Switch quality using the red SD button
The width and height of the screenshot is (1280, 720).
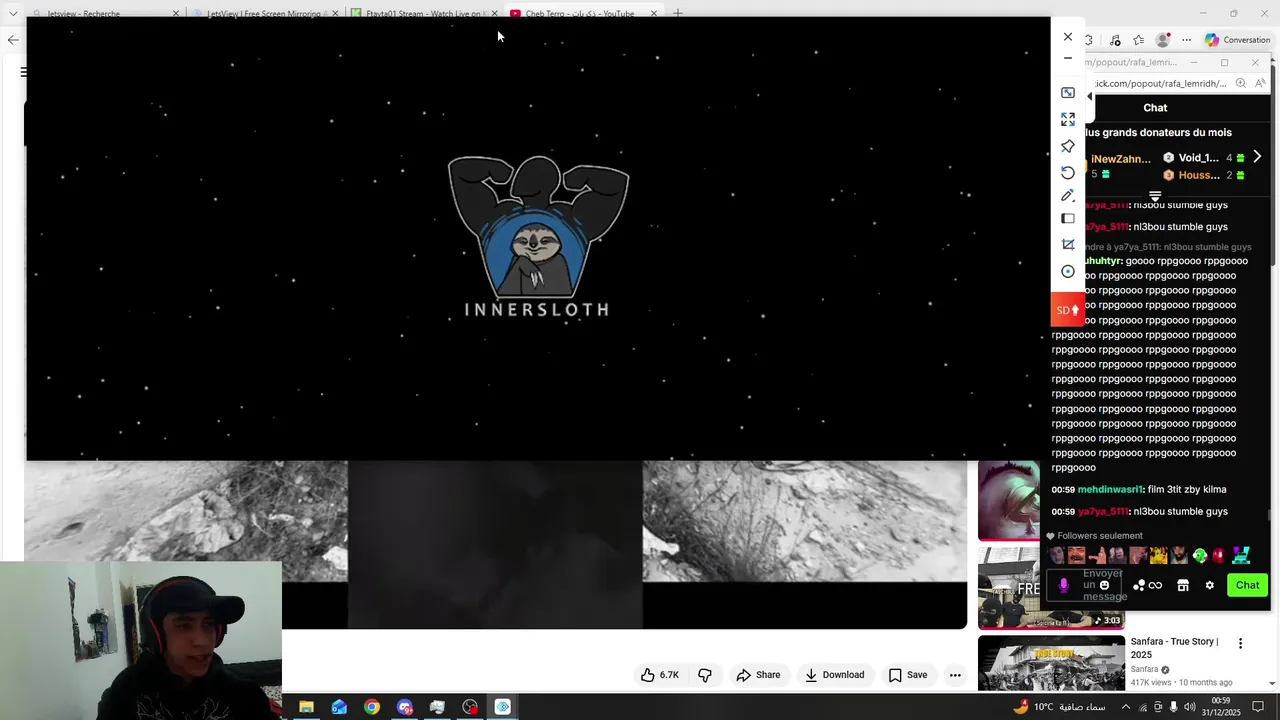(1067, 310)
